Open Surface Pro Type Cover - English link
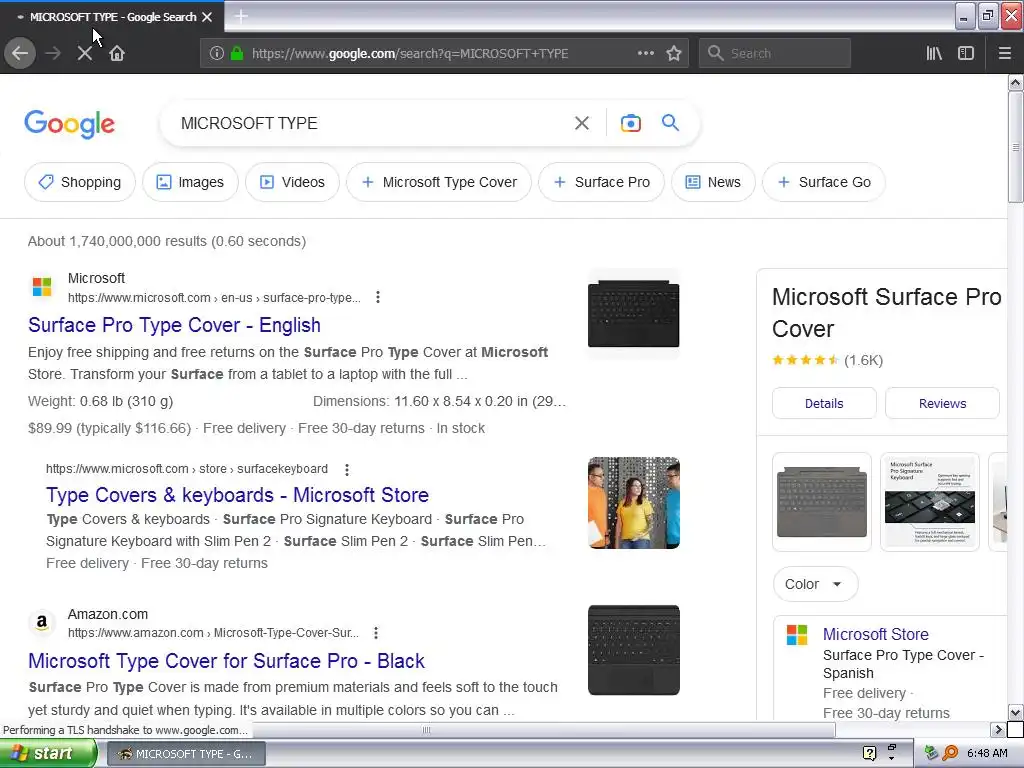The width and height of the screenshot is (1024, 768). pos(174,325)
